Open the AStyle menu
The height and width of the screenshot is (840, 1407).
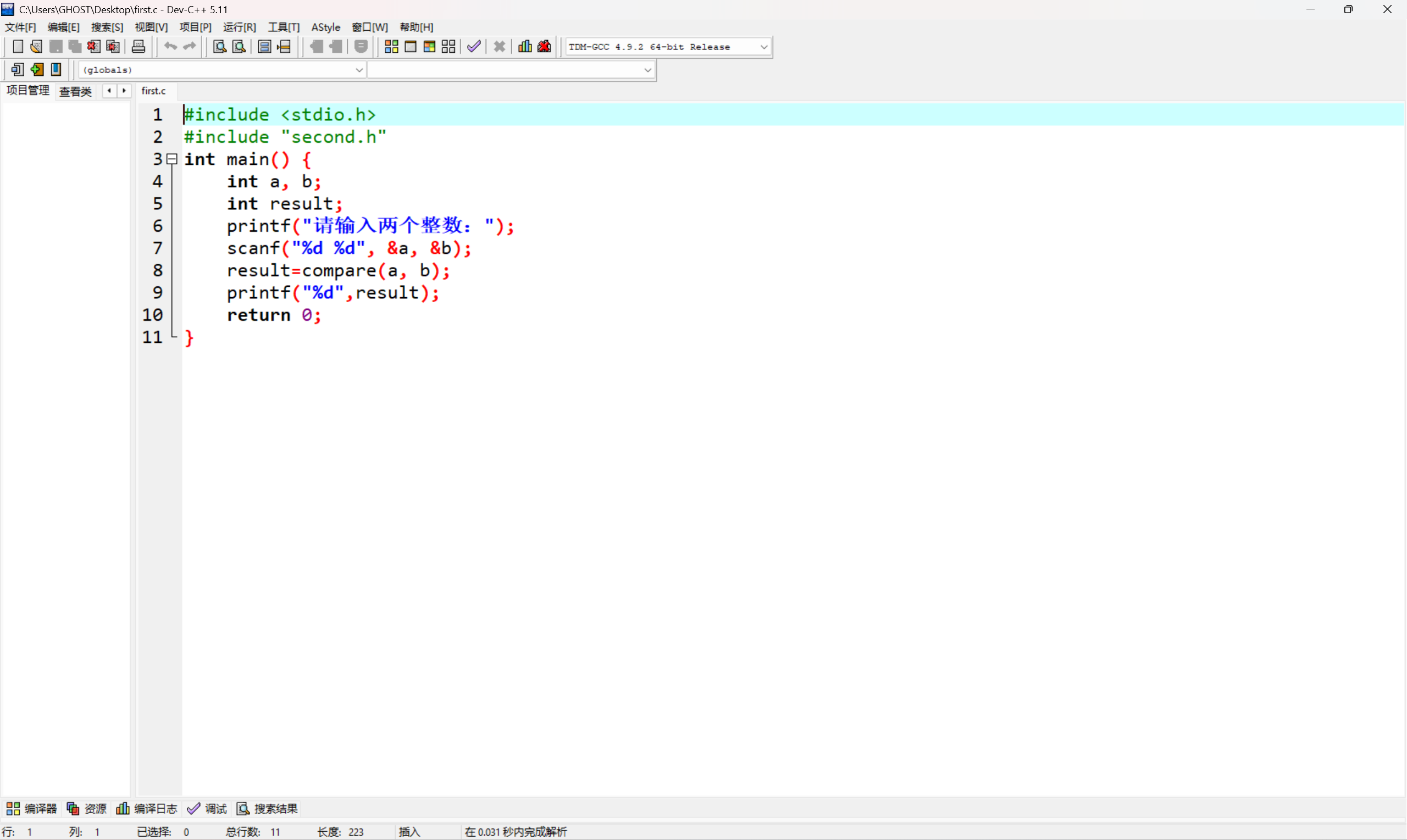[325, 27]
